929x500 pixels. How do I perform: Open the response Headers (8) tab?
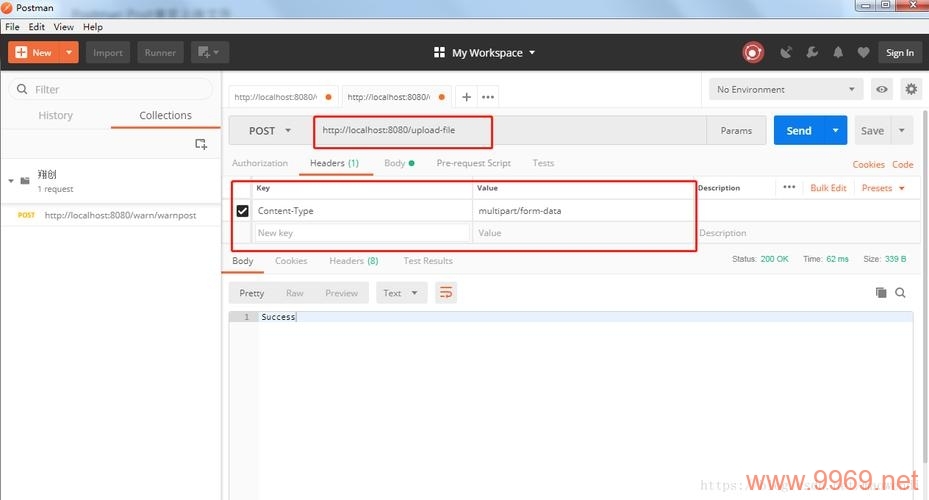point(354,261)
